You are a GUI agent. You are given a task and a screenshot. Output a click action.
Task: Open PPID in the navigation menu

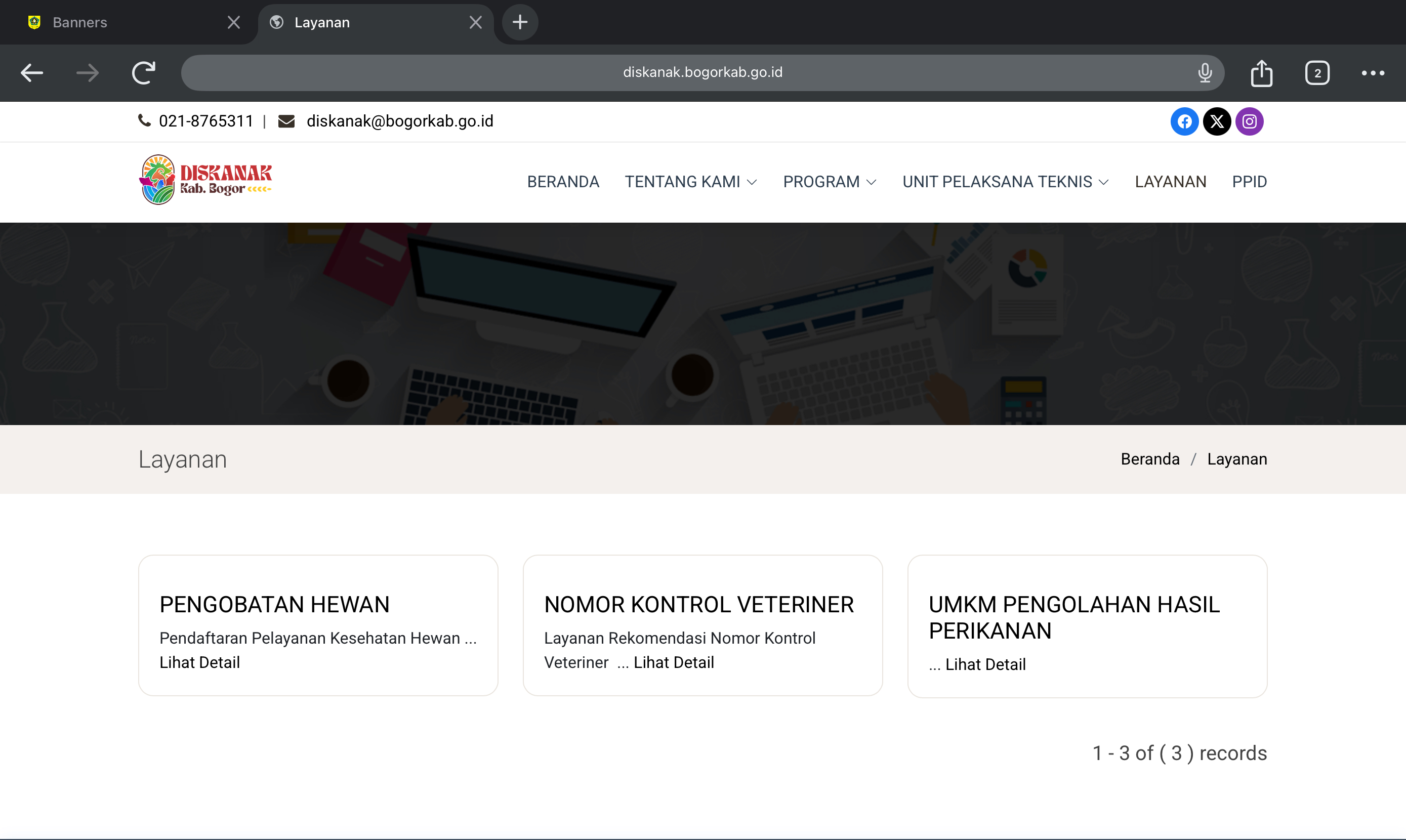tap(1249, 182)
